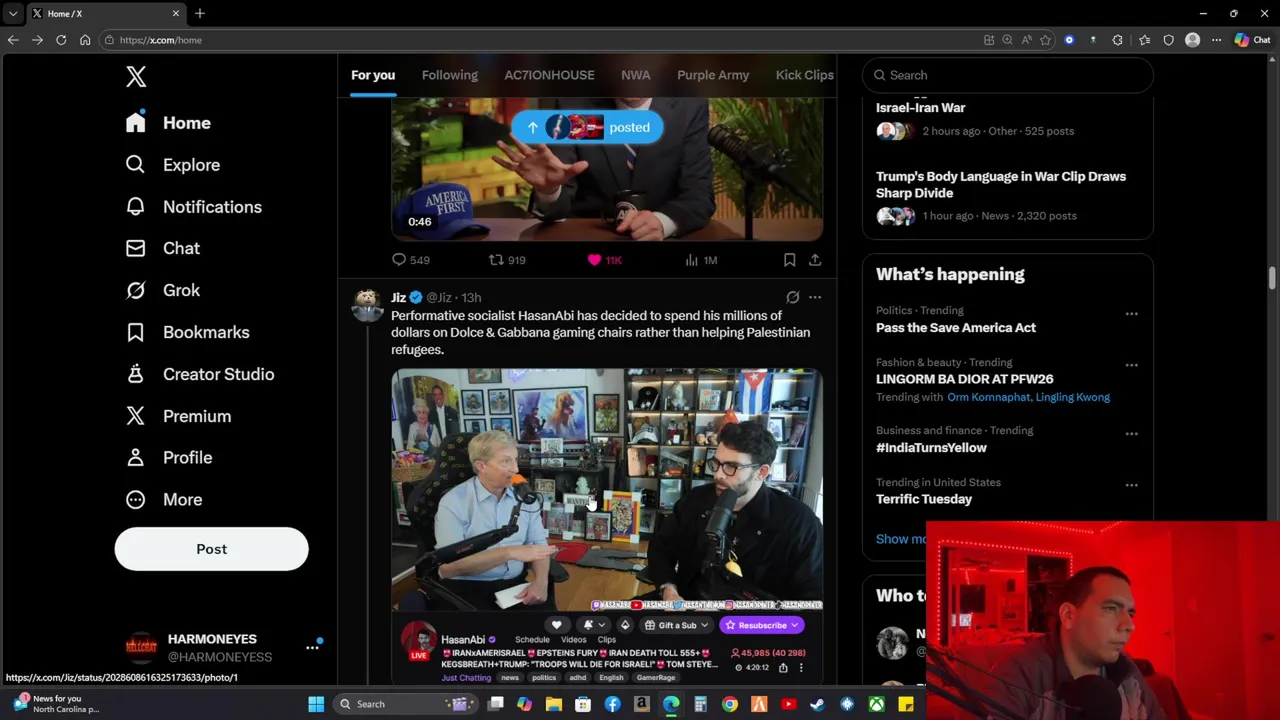Go to Notifications

coord(194,207)
